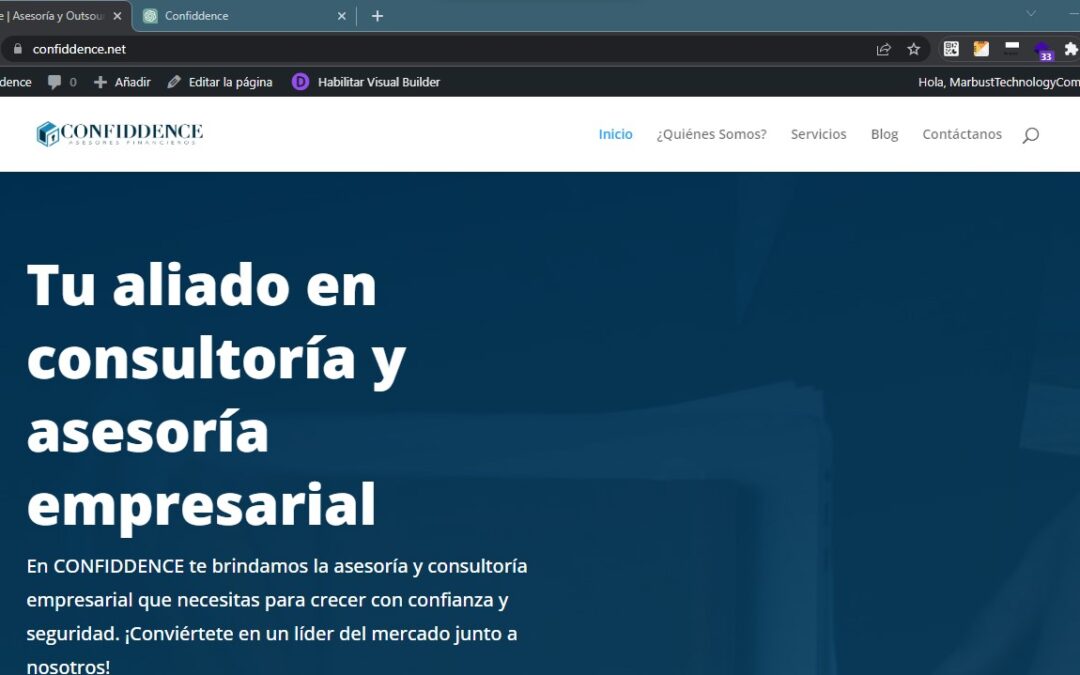Click the share icon in the address bar
Screen dimensions: 1080x675
pos(883,48)
